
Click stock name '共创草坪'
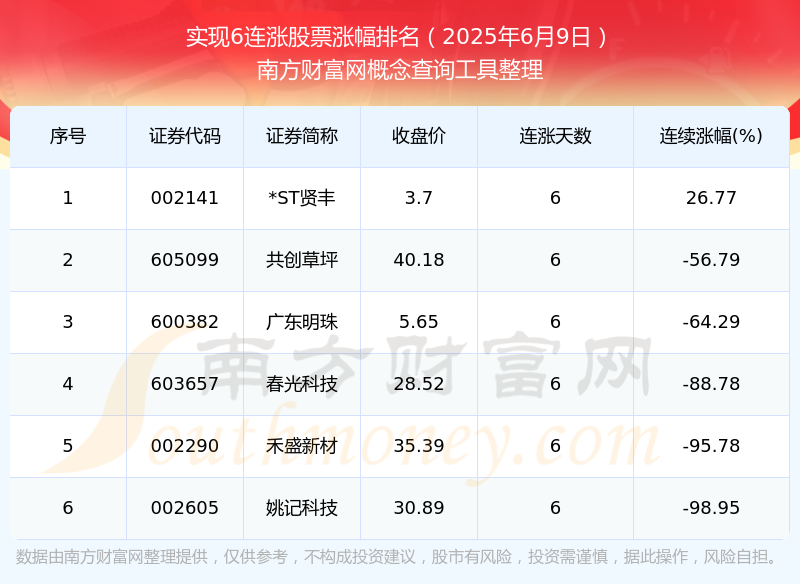pos(302,260)
